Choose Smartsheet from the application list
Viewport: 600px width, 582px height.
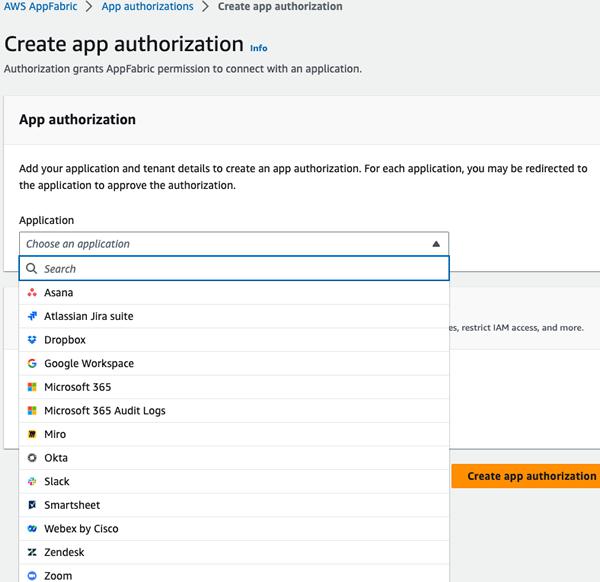click(72, 505)
